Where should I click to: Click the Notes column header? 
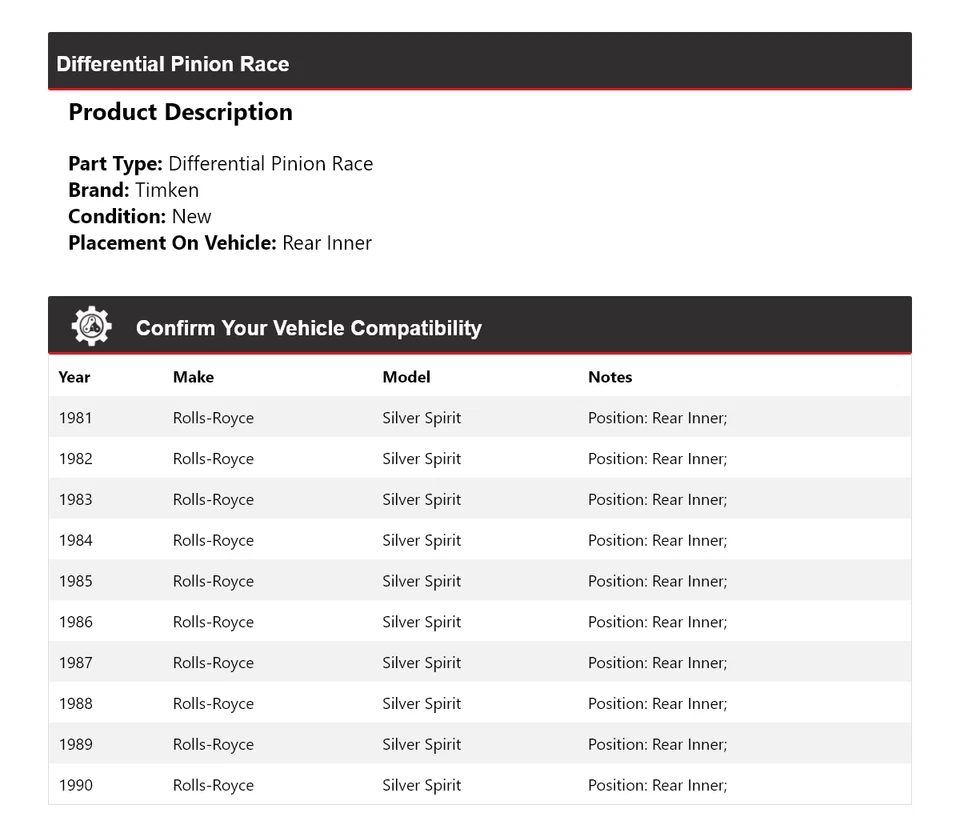(x=610, y=377)
